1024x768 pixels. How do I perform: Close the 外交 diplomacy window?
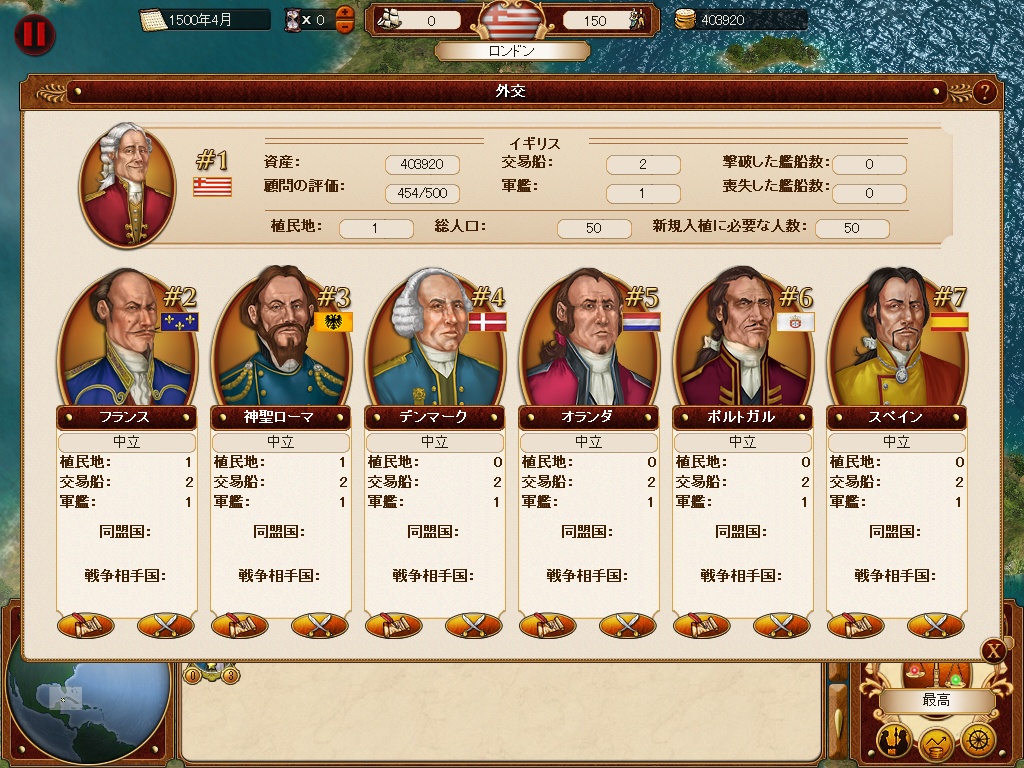pos(993,650)
